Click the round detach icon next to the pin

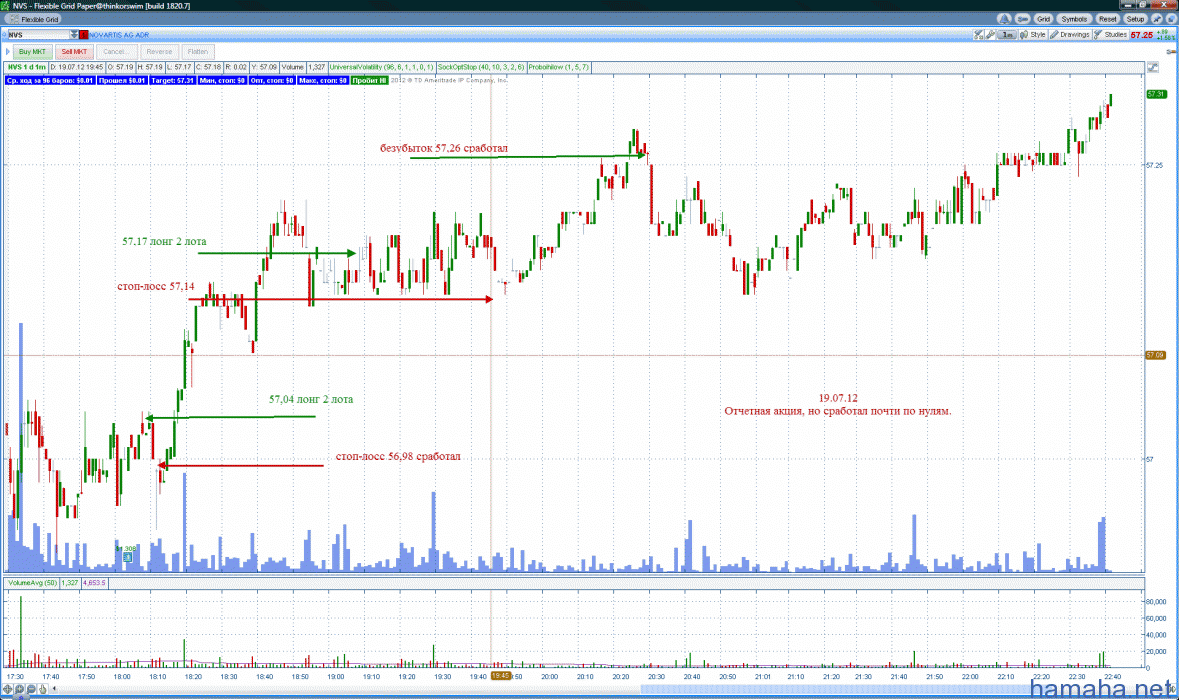pos(1171,19)
